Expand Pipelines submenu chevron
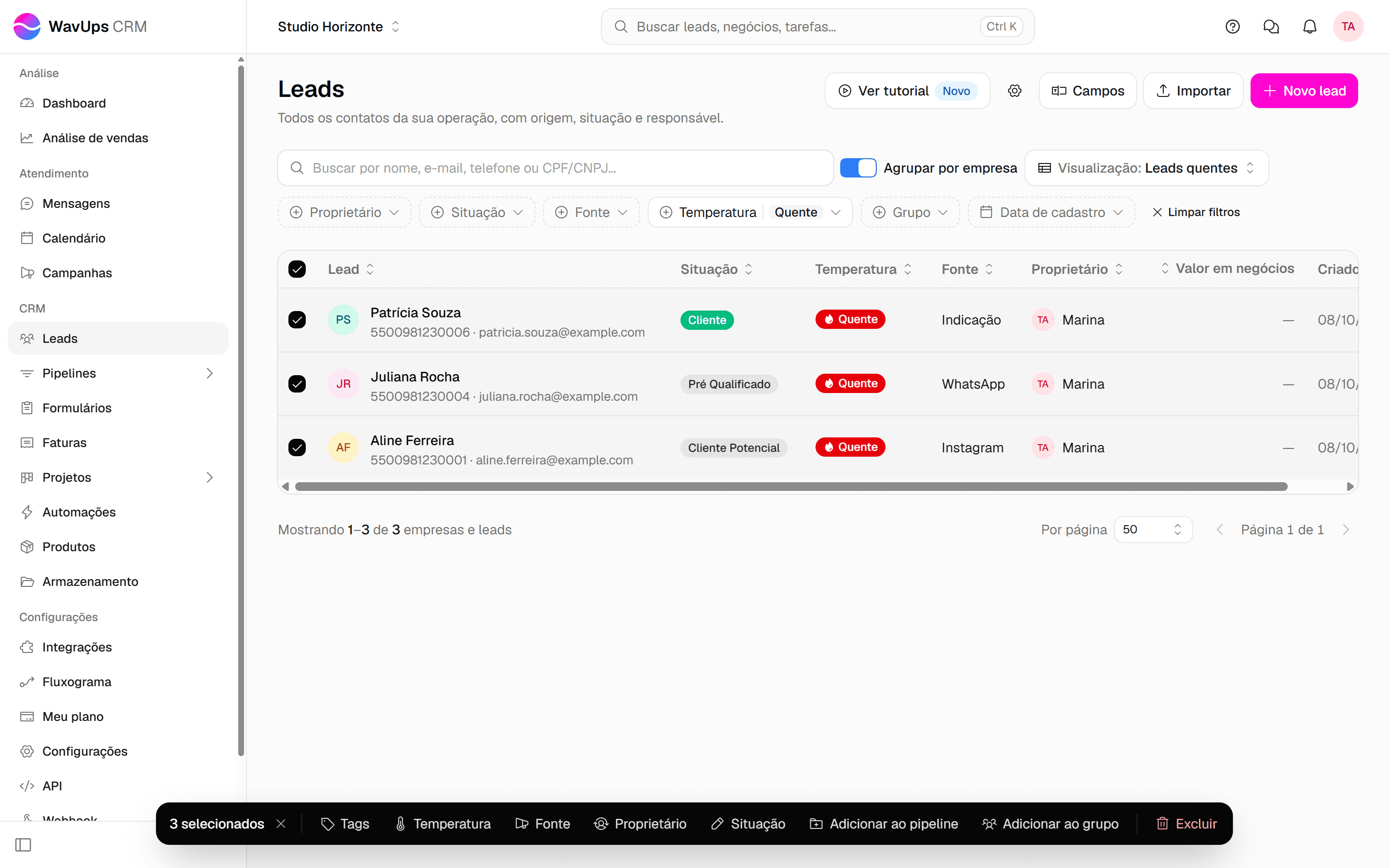This screenshot has width=1389, height=868. coord(209,373)
